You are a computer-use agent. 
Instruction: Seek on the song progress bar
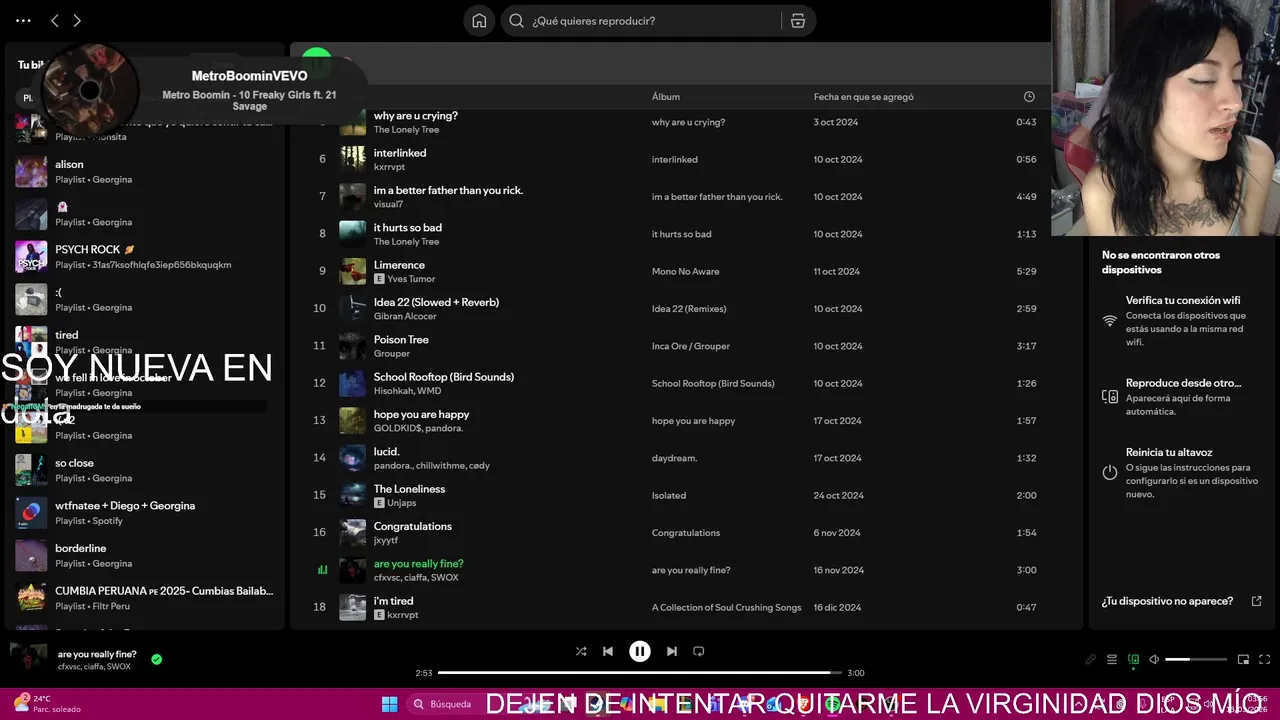[640, 673]
